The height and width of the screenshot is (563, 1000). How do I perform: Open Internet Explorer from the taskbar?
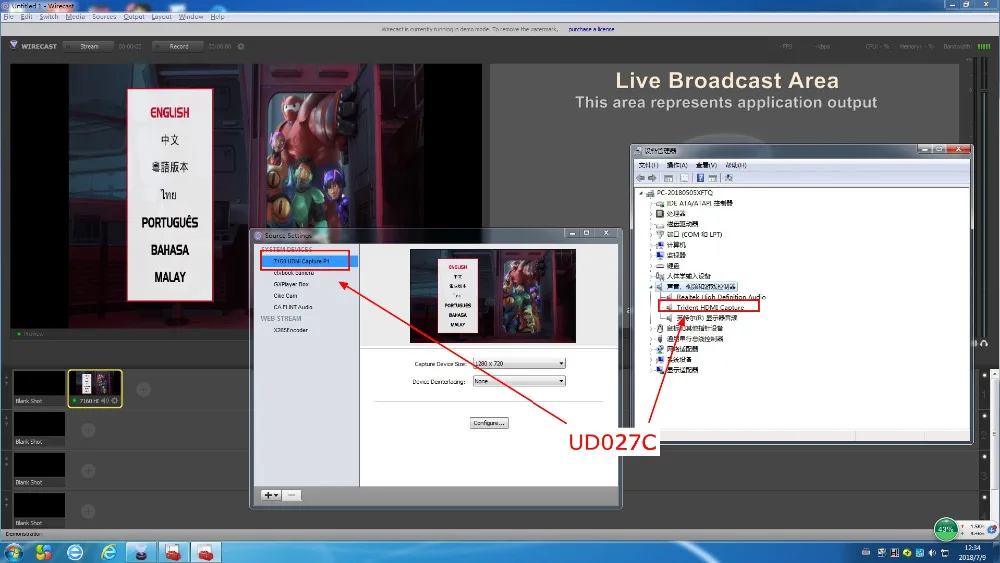pyautogui.click(x=109, y=552)
